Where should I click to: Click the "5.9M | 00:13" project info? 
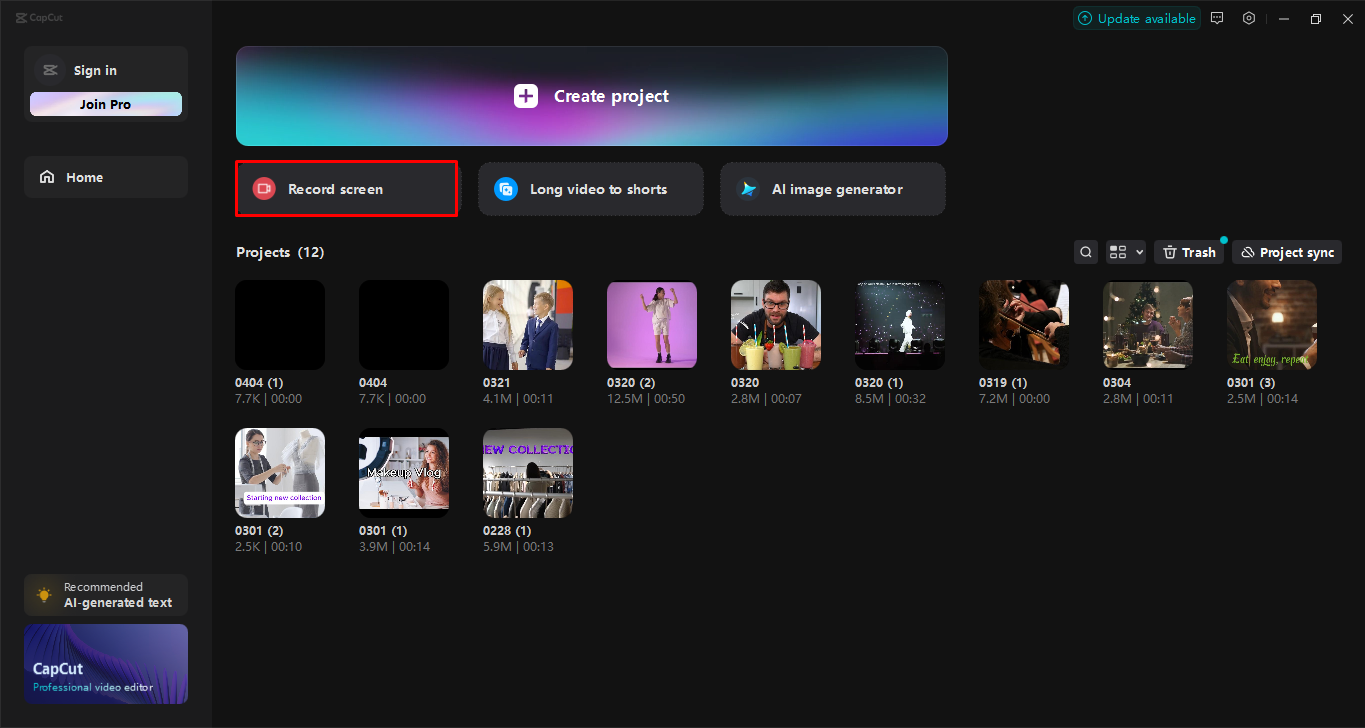tap(518, 547)
